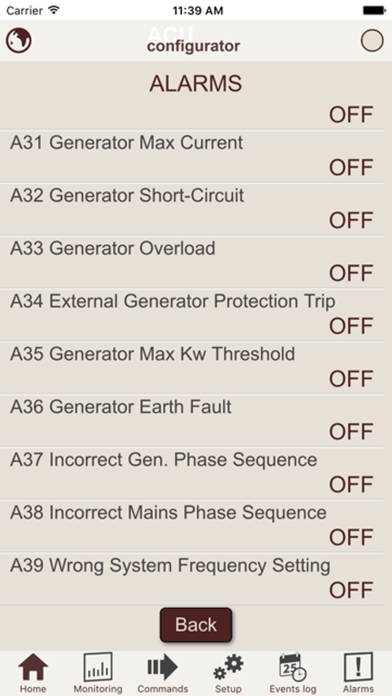
Task: Tap the Back button
Action: click(196, 625)
